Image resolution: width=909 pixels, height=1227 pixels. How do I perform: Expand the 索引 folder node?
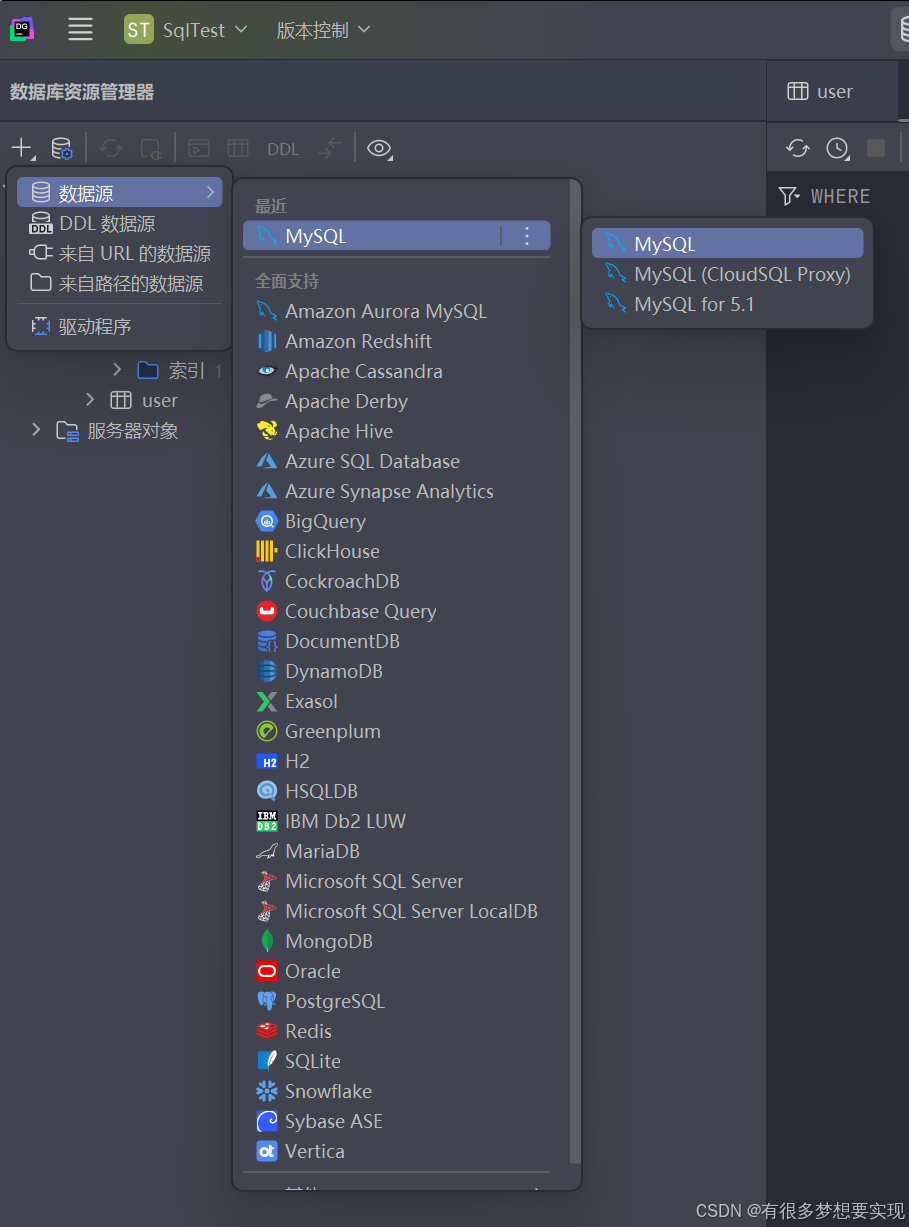(116, 370)
